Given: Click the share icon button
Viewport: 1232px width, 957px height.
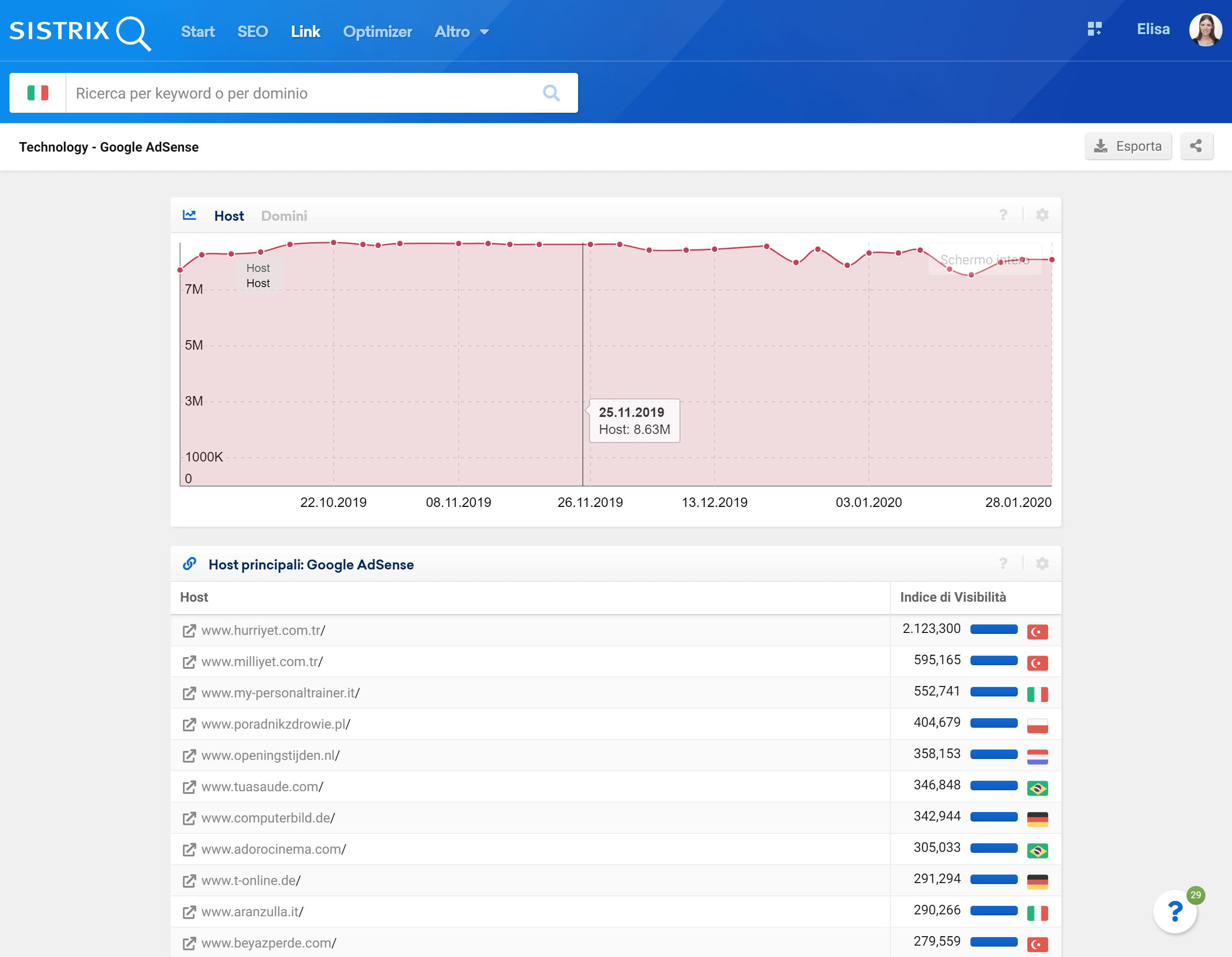Looking at the screenshot, I should click(x=1196, y=146).
